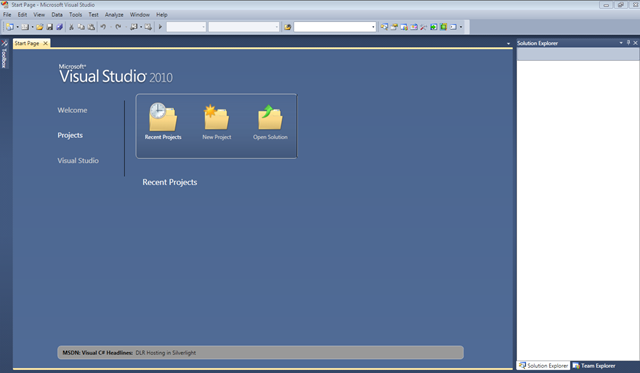Click the Open Solution folder icon
640x373 pixels.
point(270,117)
